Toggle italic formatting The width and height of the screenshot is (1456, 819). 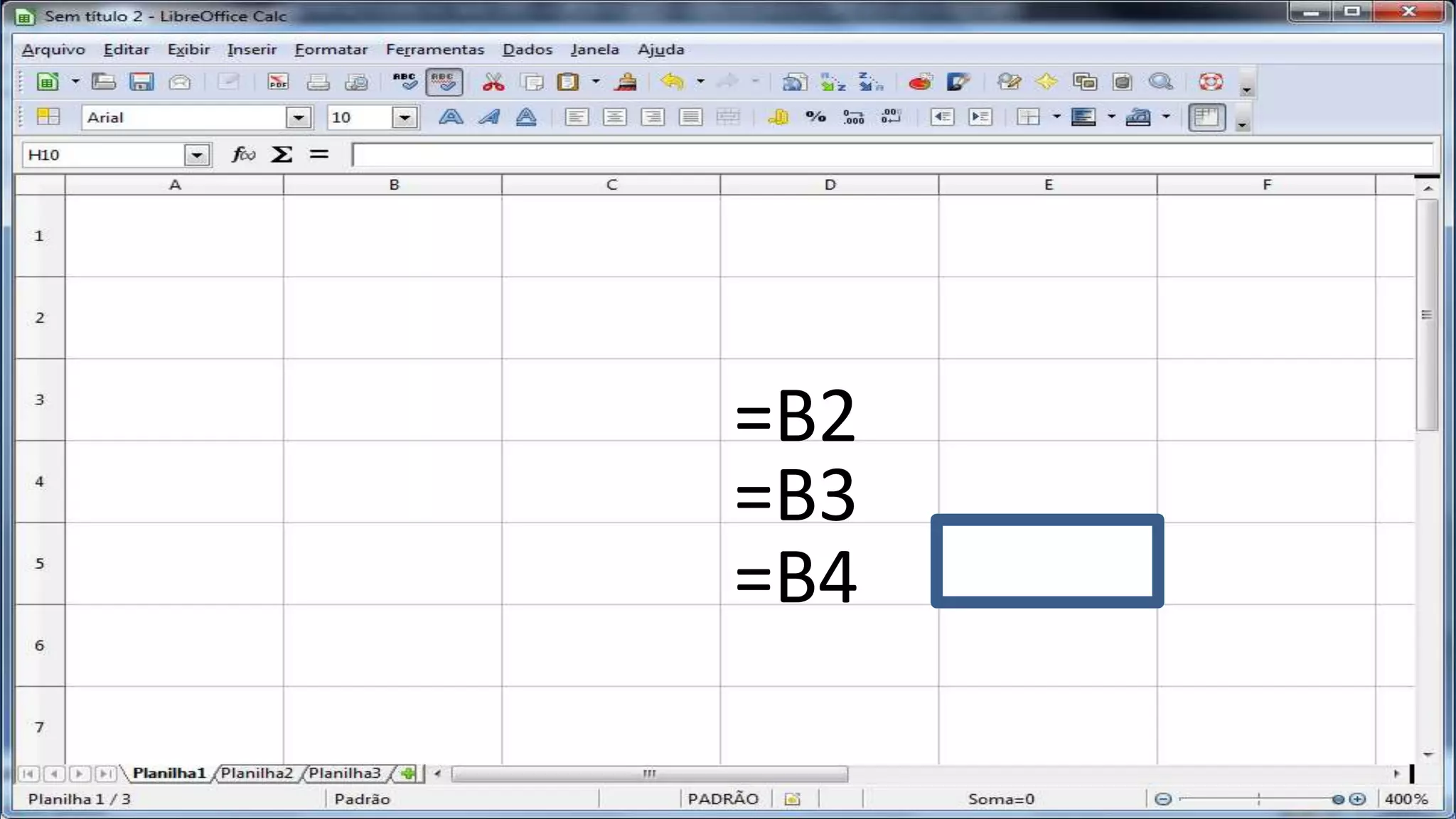[488, 117]
